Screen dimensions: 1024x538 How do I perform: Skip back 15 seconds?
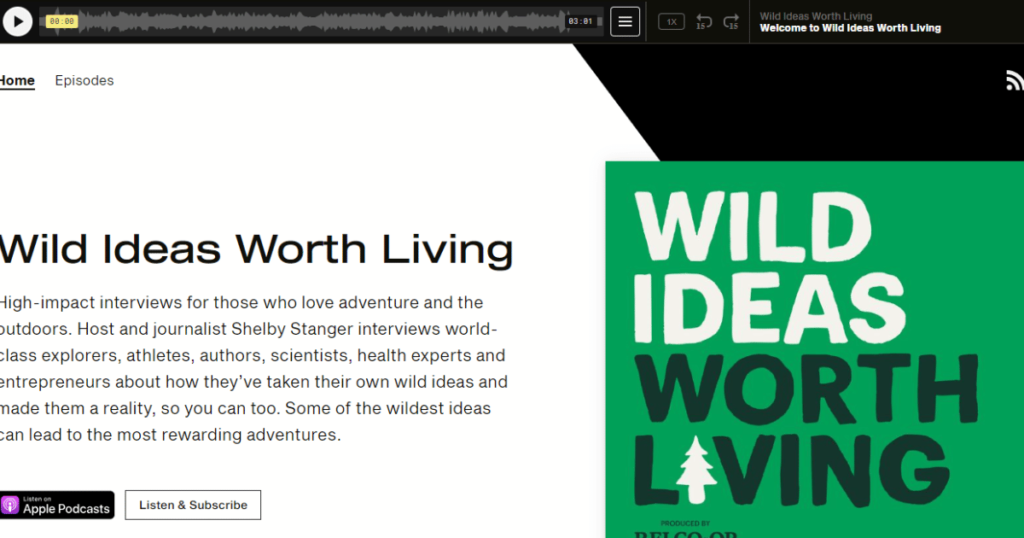[703, 22]
